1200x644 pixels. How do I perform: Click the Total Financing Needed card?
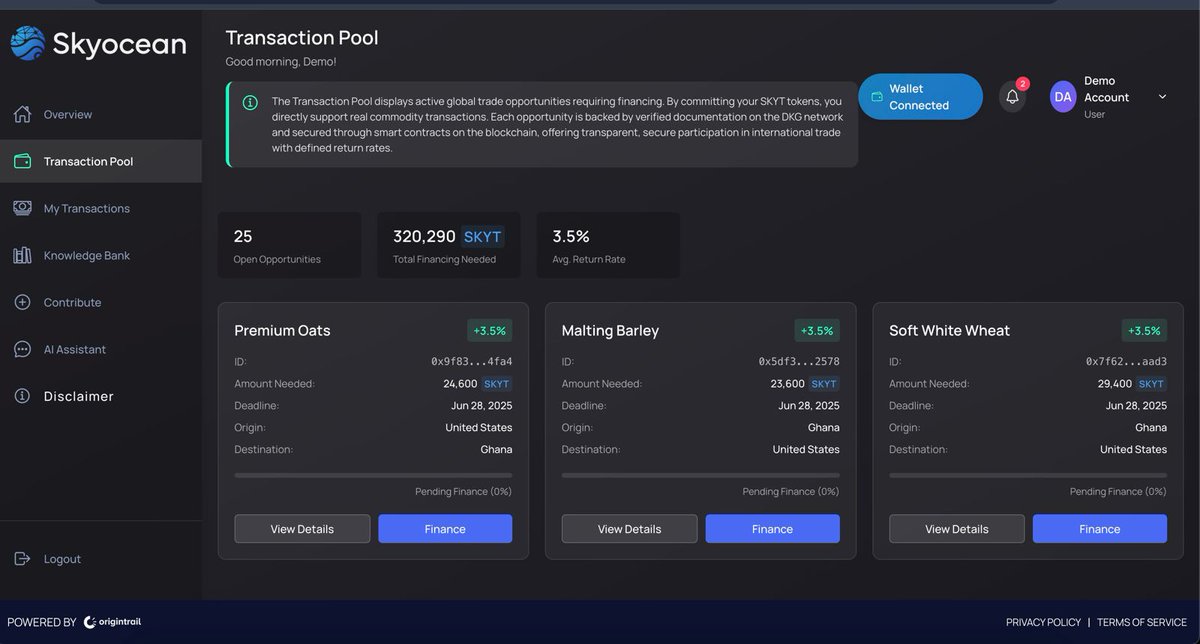tap(449, 245)
